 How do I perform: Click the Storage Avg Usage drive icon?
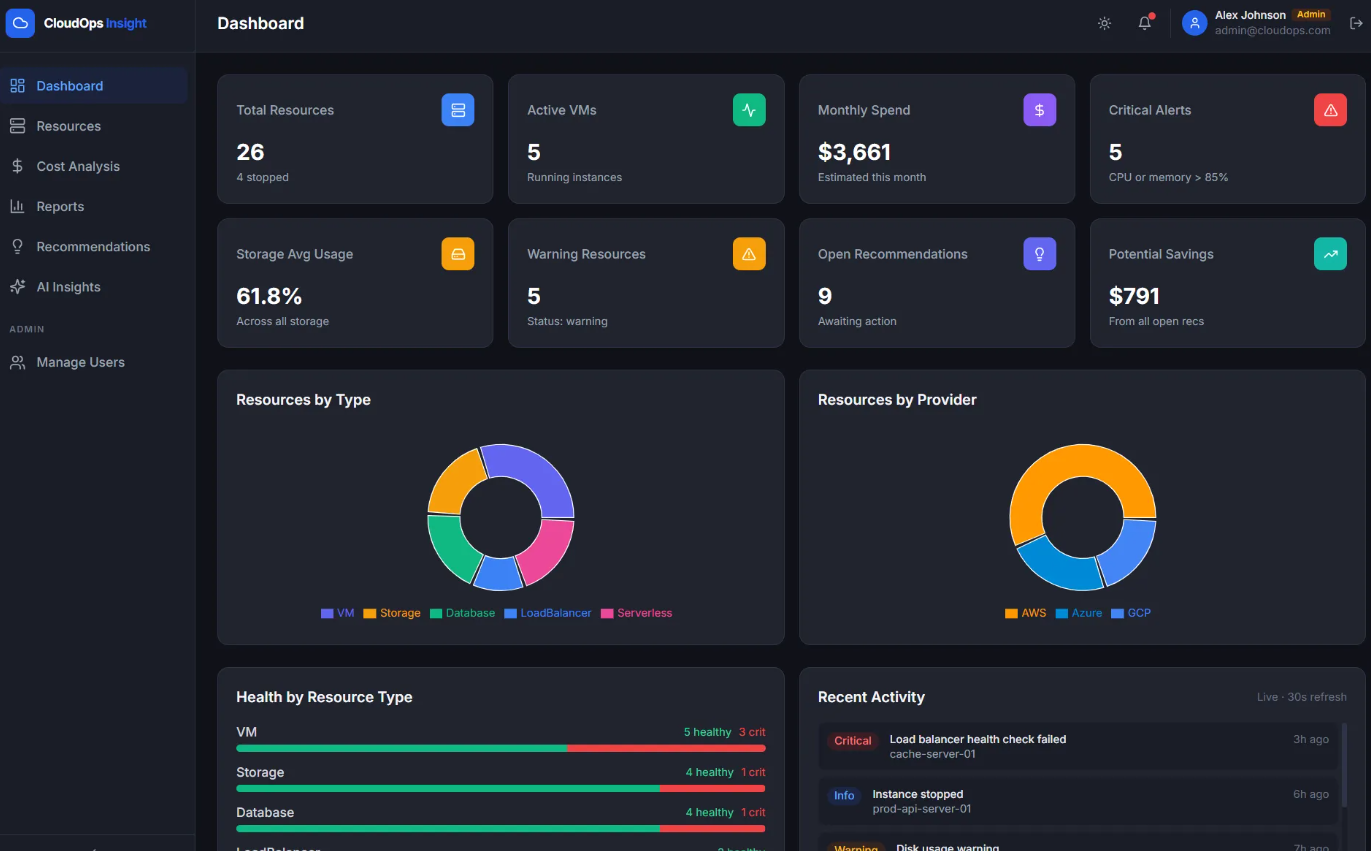tap(458, 254)
